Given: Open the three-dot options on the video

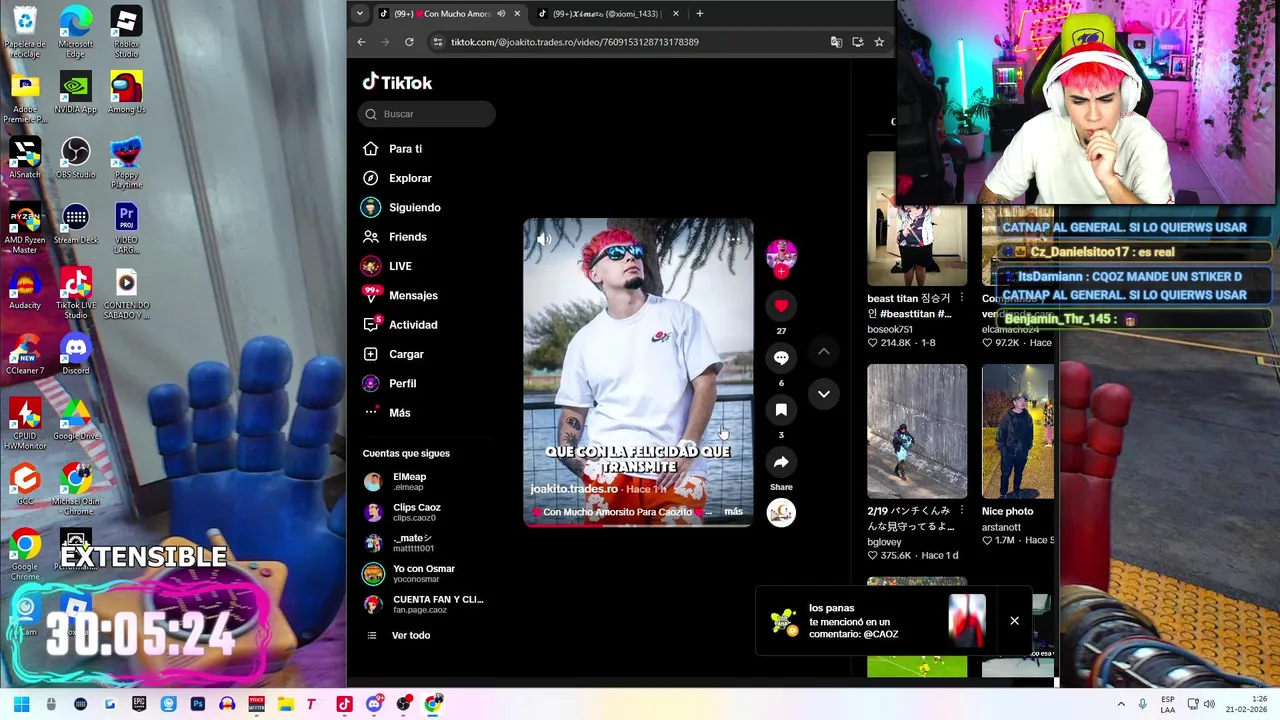Looking at the screenshot, I should tap(733, 239).
